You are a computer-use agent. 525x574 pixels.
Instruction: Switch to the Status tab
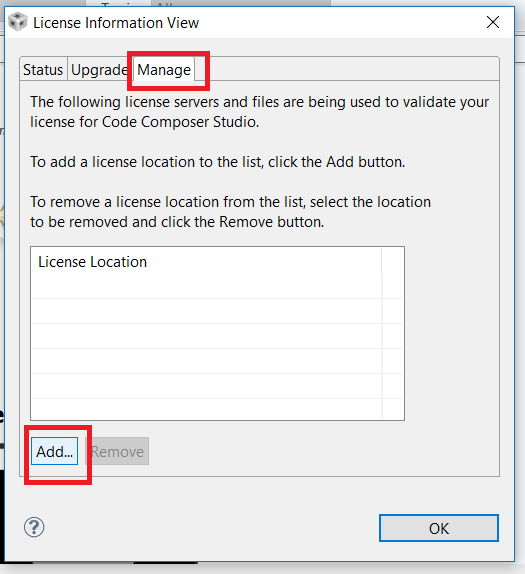pos(43,69)
